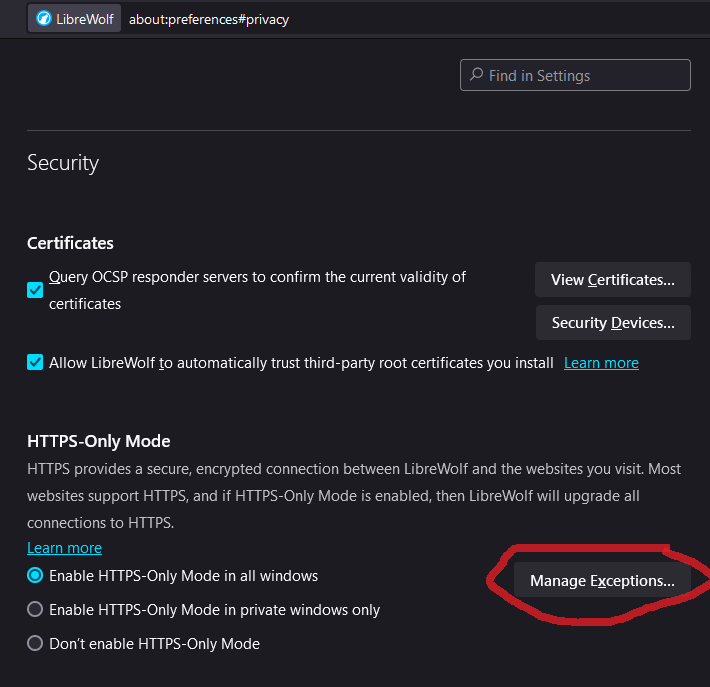710x687 pixels.
Task: Toggle auto-trust third-party root certificates checkbox
Action: click(35, 363)
